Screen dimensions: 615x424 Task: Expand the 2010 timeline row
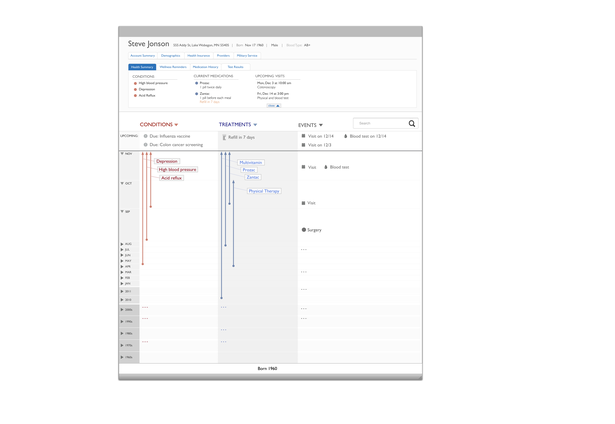click(x=122, y=300)
